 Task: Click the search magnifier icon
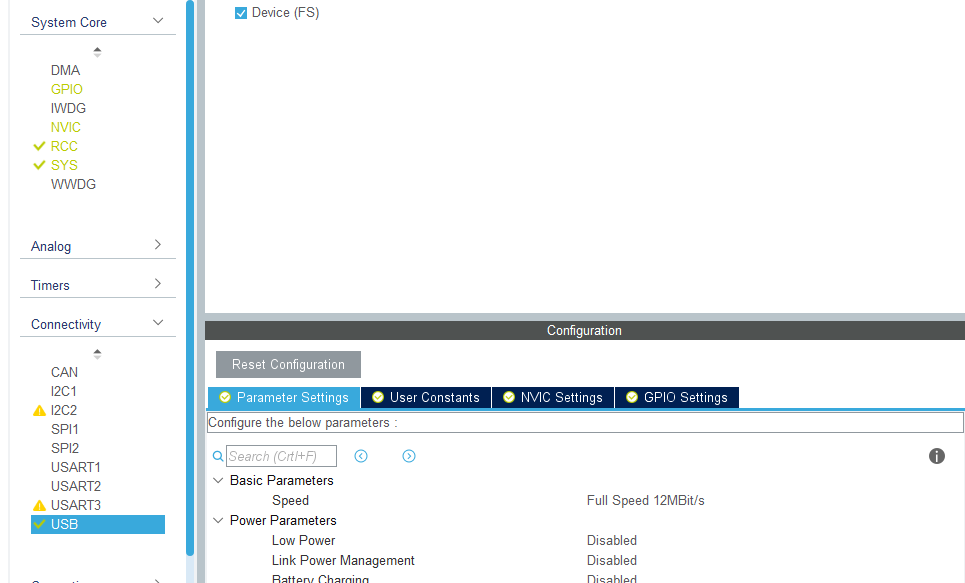click(x=218, y=456)
